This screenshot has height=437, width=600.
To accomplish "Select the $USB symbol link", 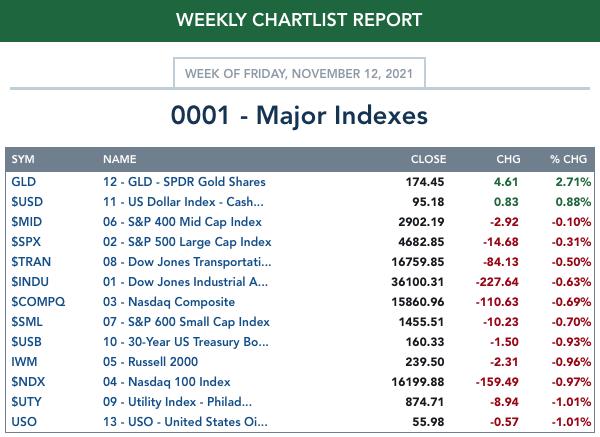I will (x=26, y=342).
